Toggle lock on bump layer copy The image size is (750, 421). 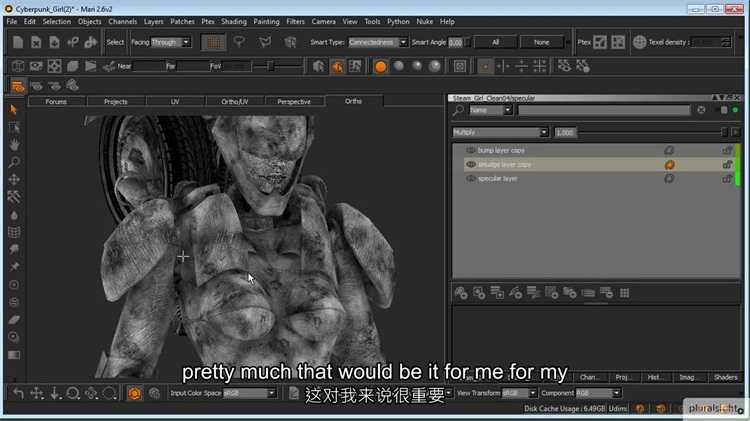727,150
